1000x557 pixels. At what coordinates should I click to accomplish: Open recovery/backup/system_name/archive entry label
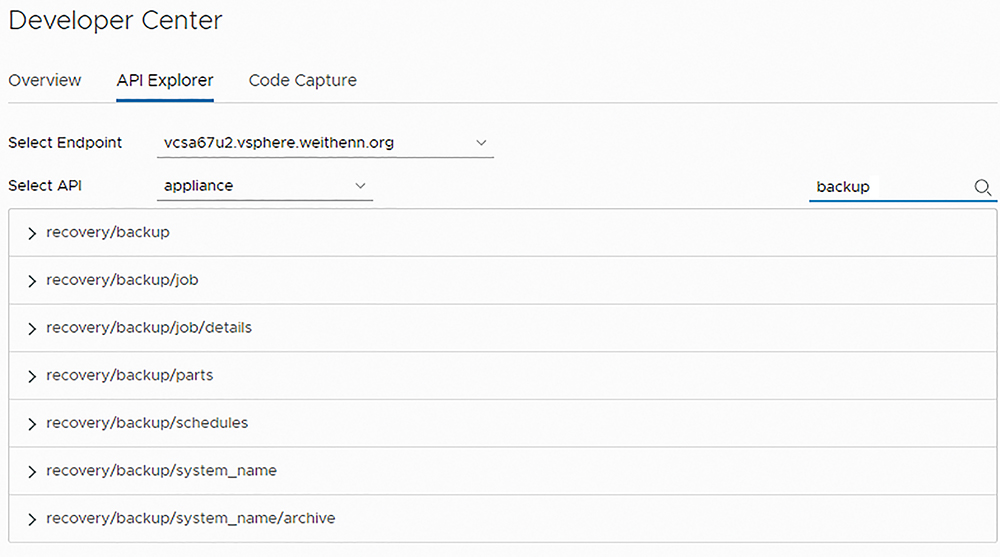tap(190, 518)
